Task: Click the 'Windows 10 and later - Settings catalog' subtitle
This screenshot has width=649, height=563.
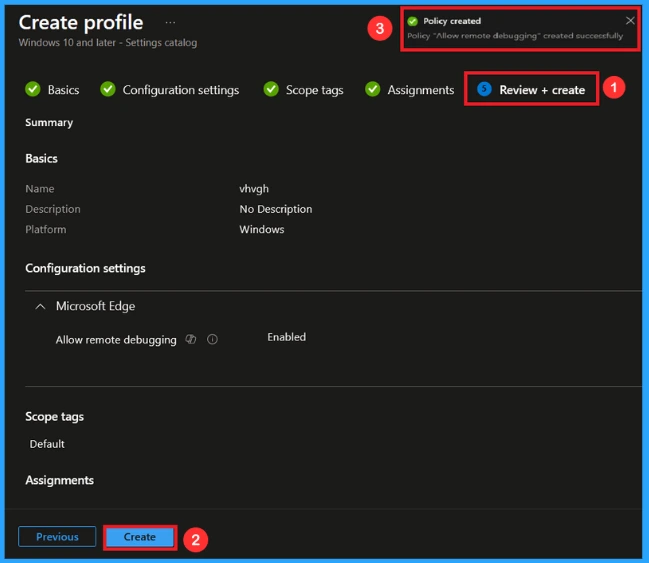Action: coord(108,43)
